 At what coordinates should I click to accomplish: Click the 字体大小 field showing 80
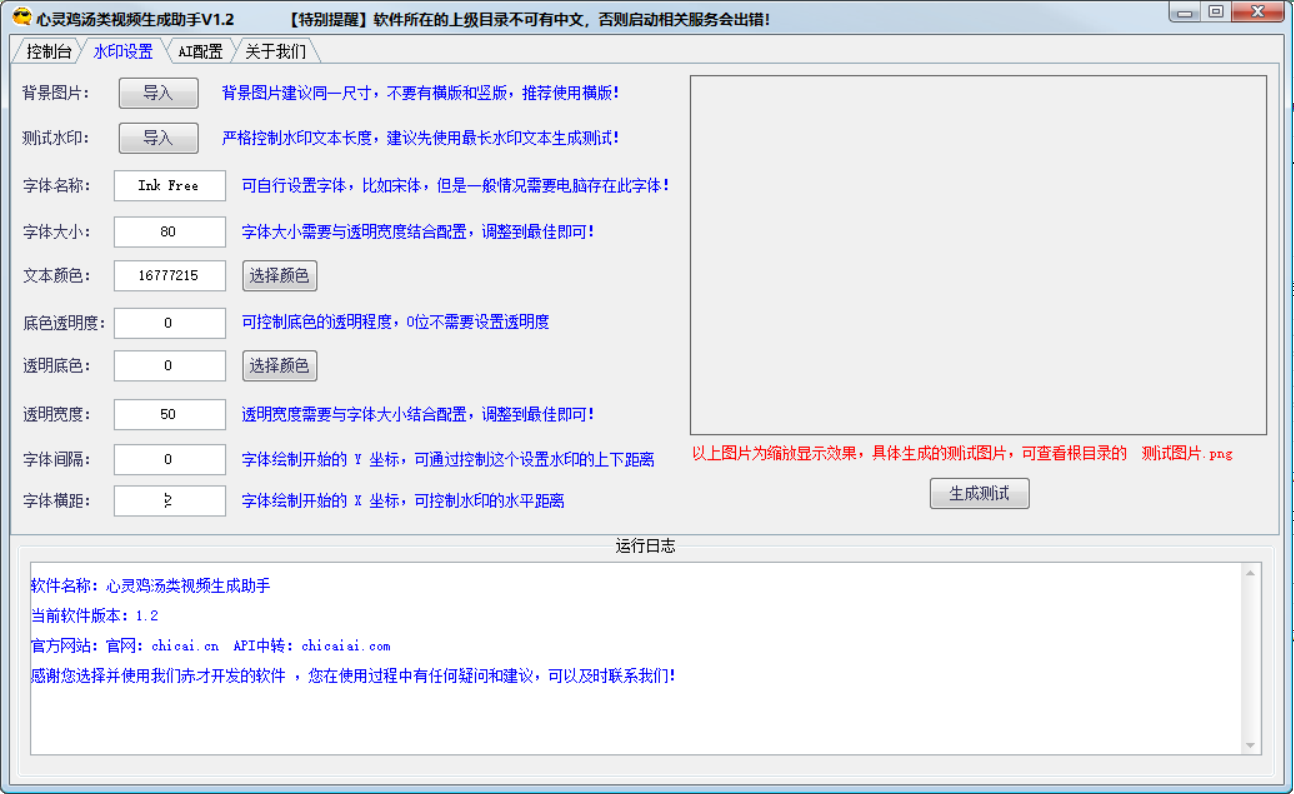170,232
